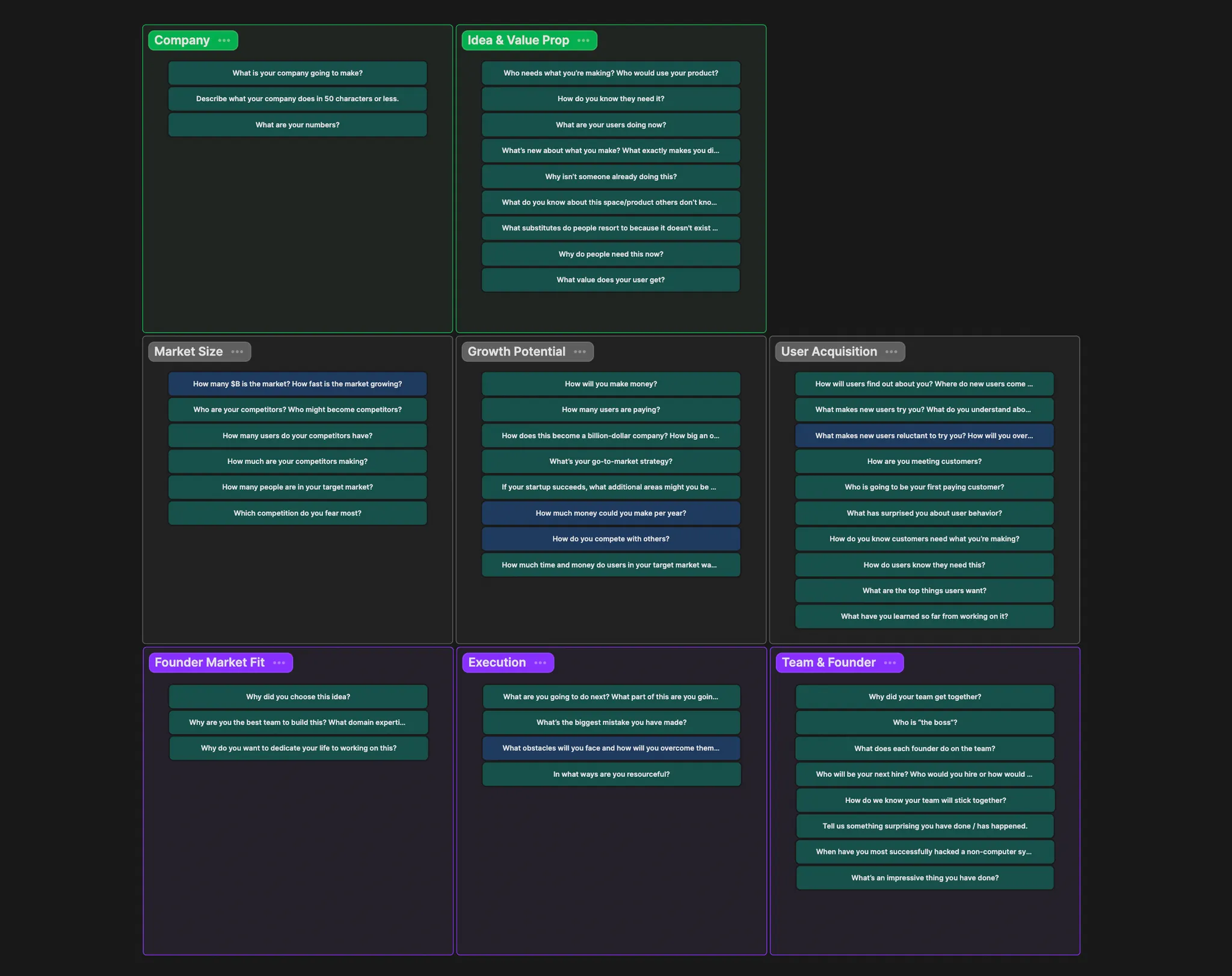Select the Execution group title label

coord(497,663)
